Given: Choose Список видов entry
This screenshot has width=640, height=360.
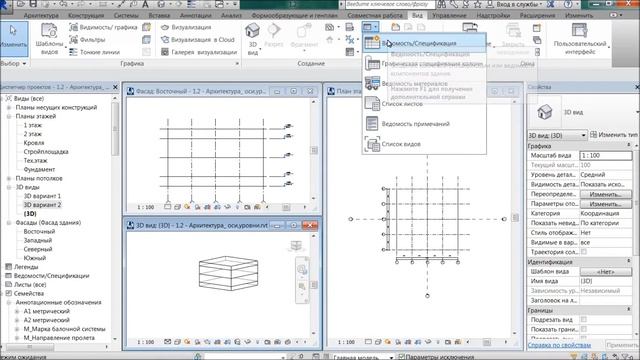Looking at the screenshot, I should pyautogui.click(x=424, y=144).
